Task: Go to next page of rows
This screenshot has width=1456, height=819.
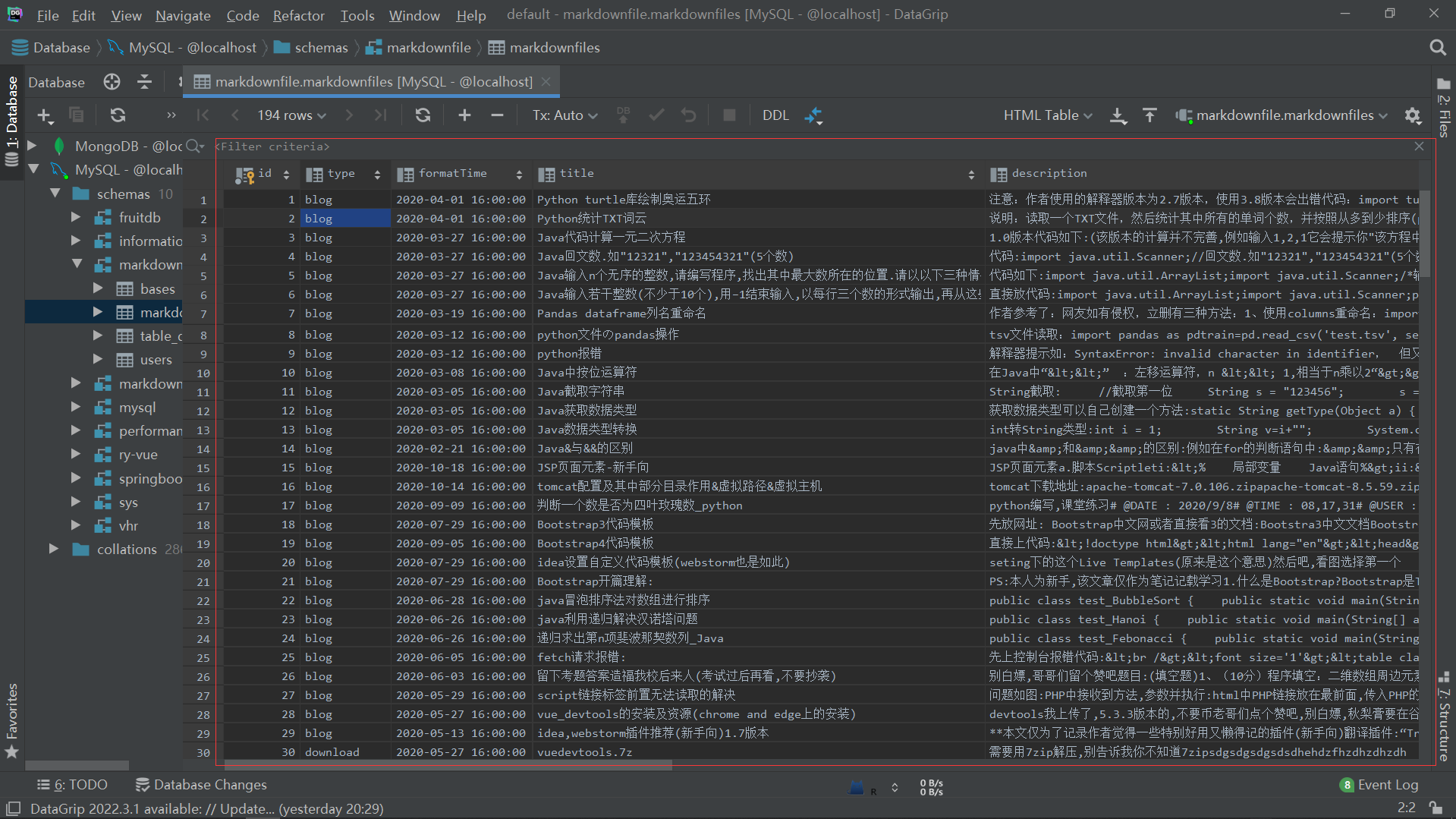Action: tap(349, 115)
